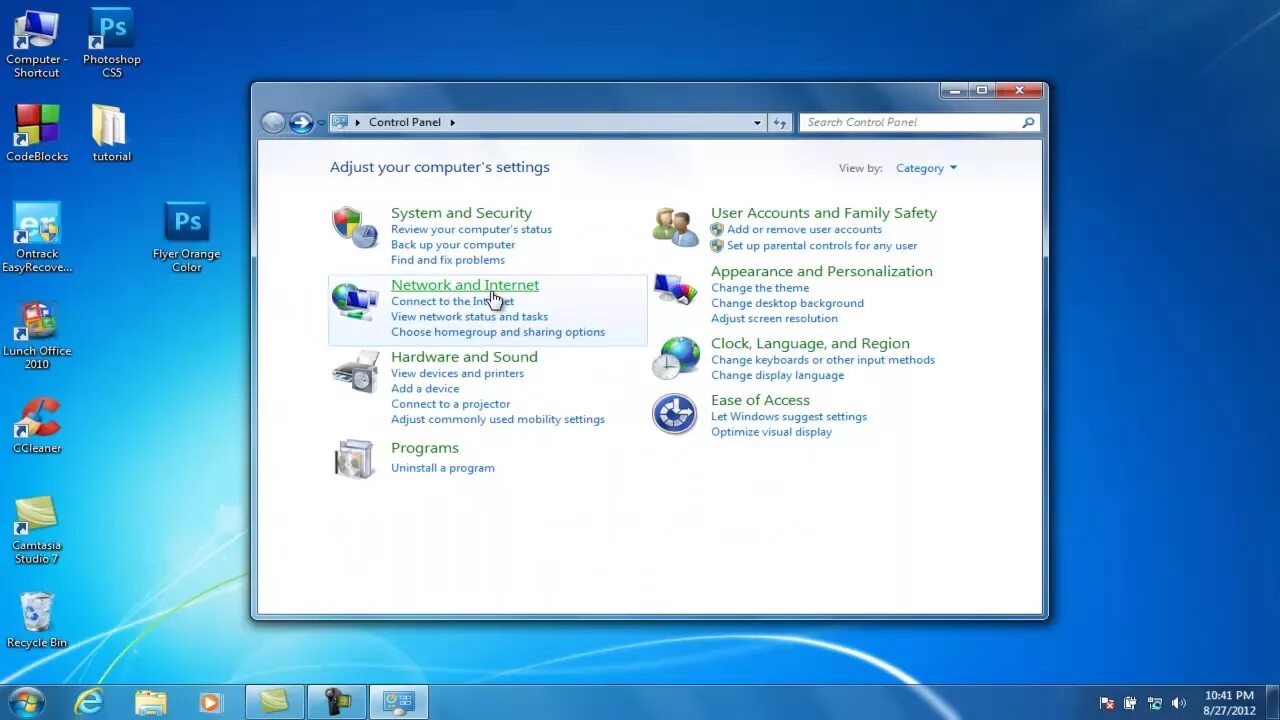Open the System and Security heading link
The width and height of the screenshot is (1280, 720).
(x=461, y=213)
